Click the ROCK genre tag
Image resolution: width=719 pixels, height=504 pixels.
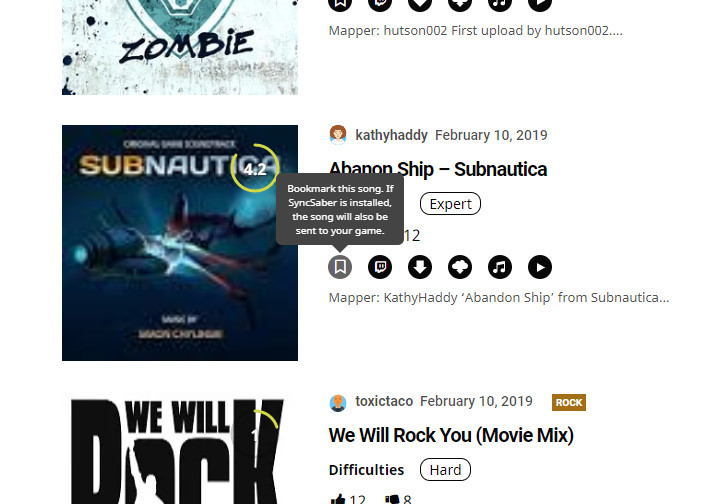click(569, 403)
